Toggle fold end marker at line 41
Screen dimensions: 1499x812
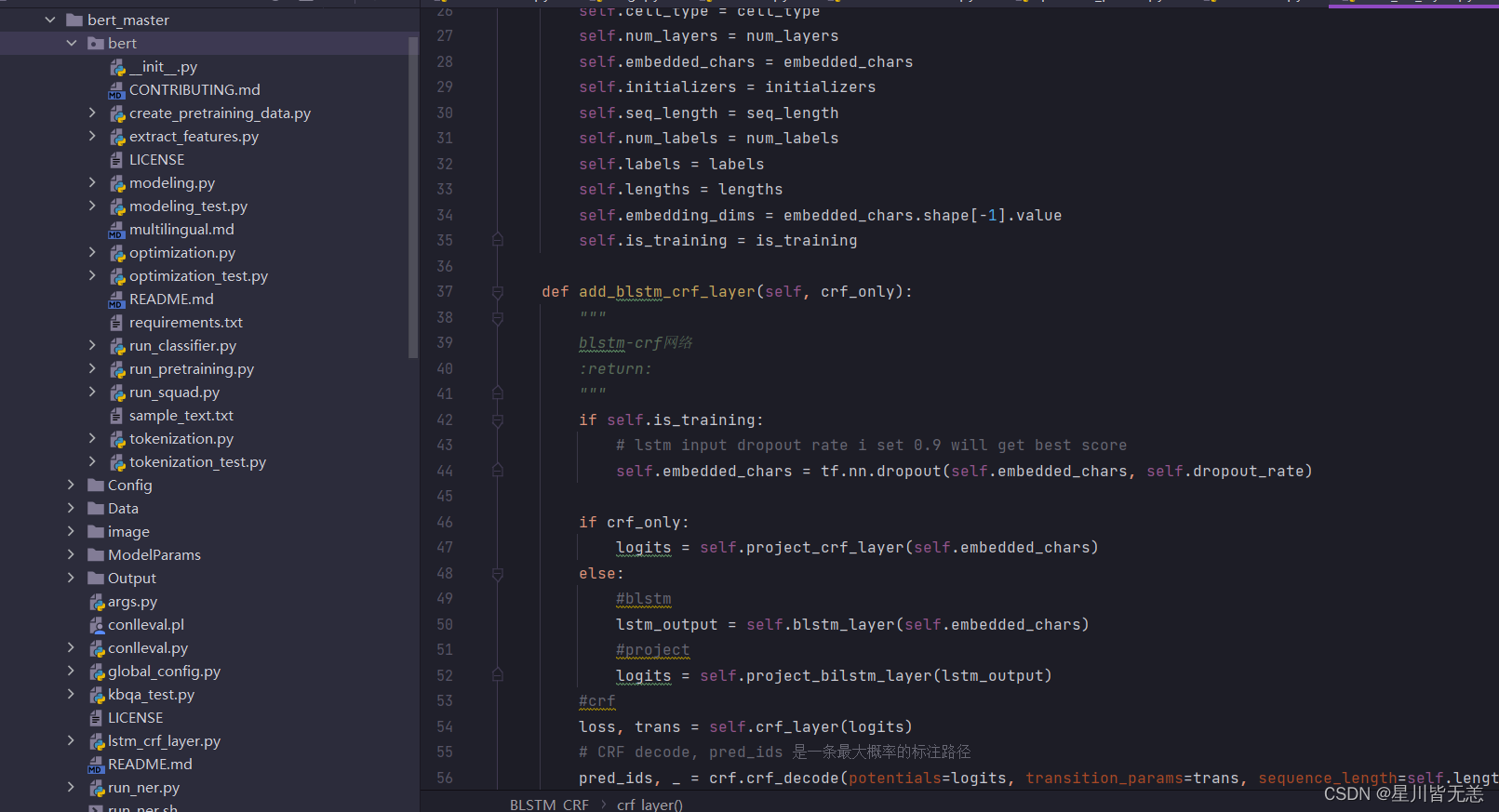(498, 393)
